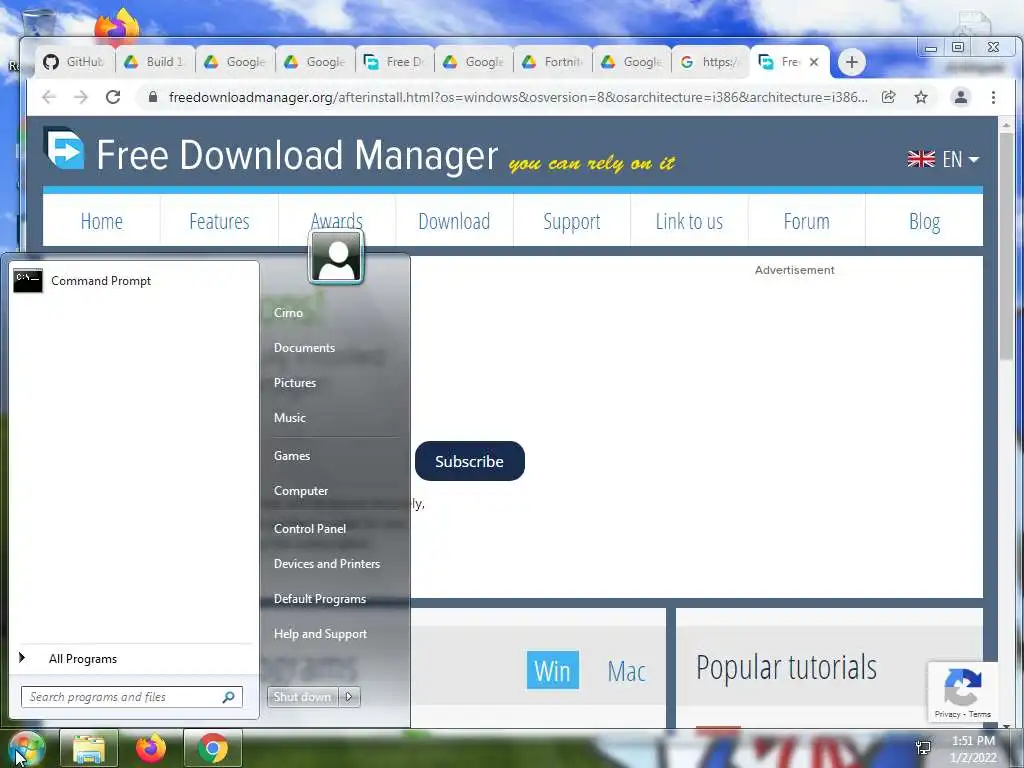
Task: Open Devices and Printers
Action: tap(327, 564)
